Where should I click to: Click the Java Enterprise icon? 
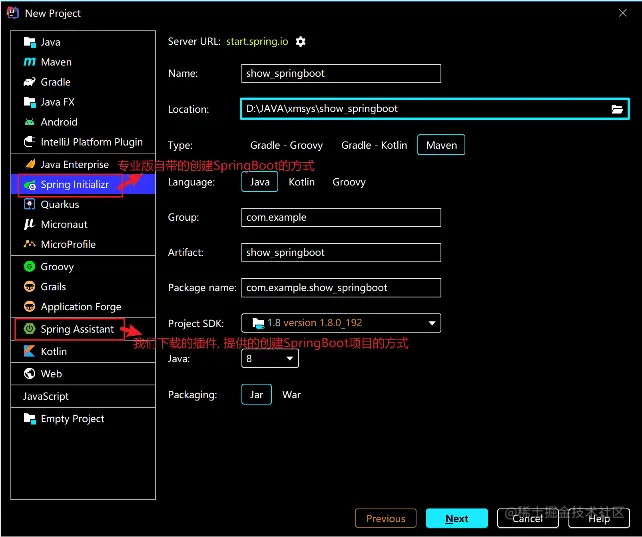point(30,165)
